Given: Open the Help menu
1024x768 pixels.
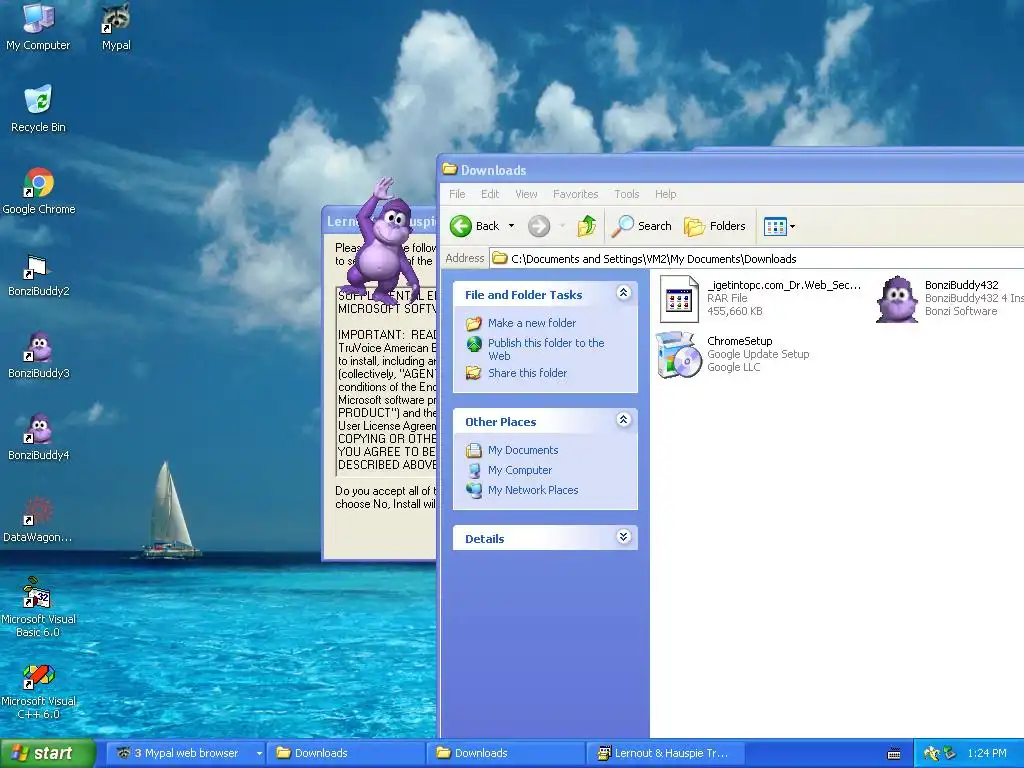Looking at the screenshot, I should [x=665, y=194].
